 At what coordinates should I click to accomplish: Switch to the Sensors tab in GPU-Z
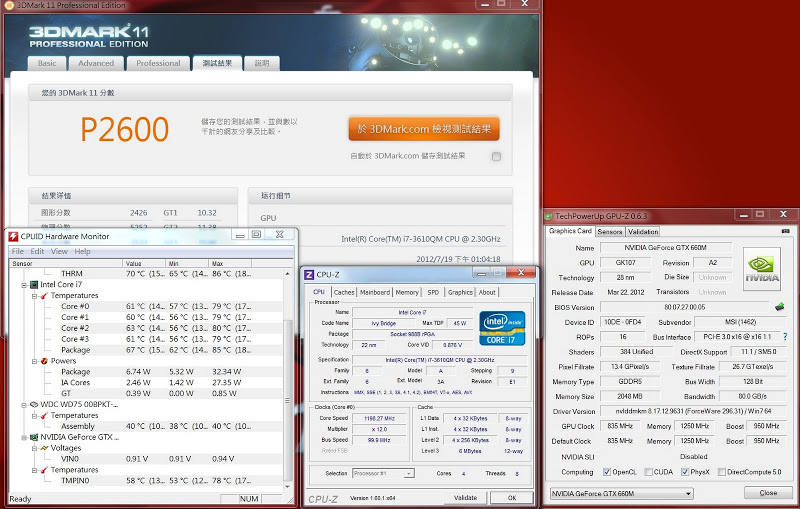coord(609,231)
